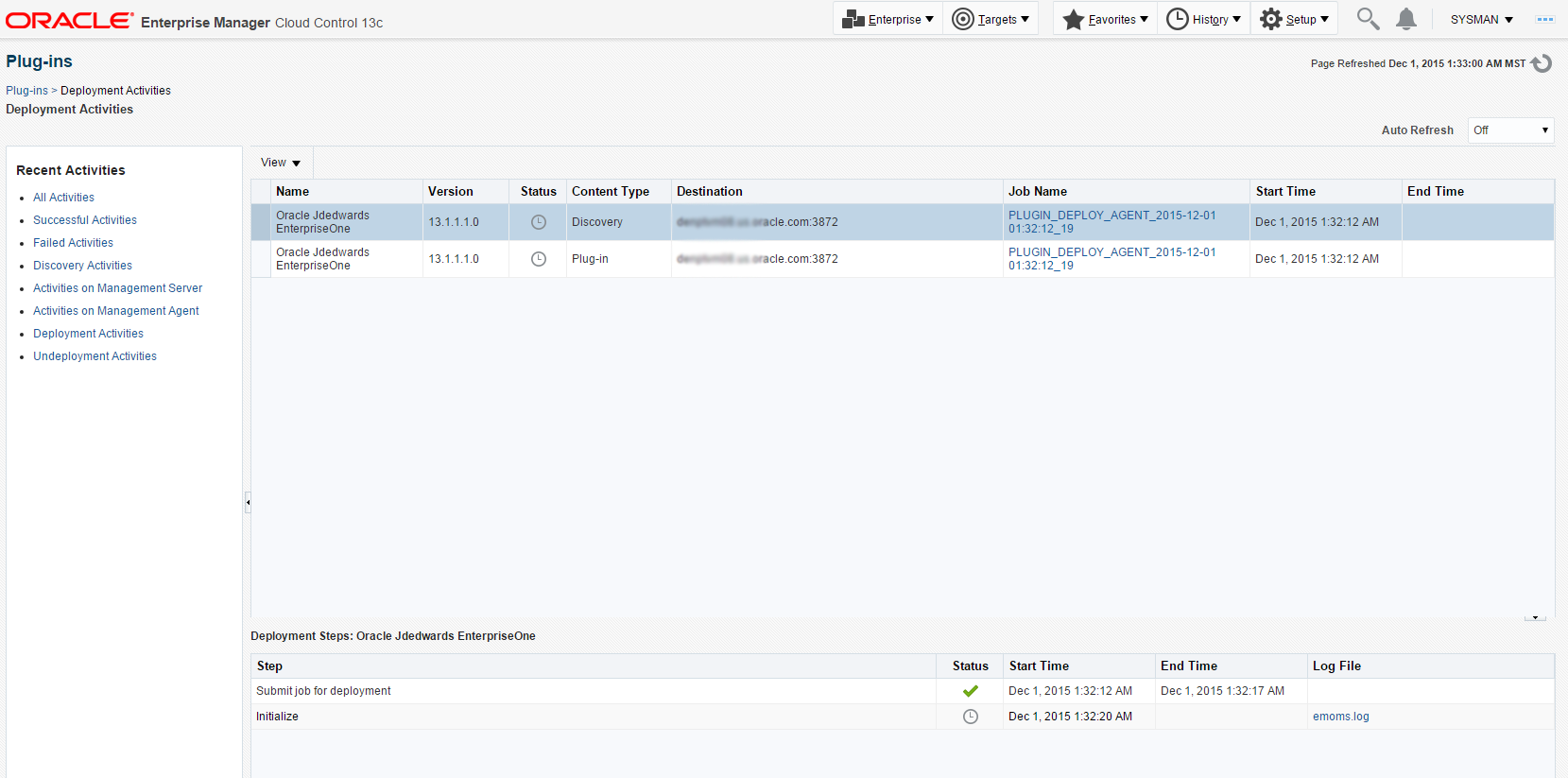Screen dimensions: 1568x778
Task: Click the Oracle logo
Action: click(x=70, y=20)
